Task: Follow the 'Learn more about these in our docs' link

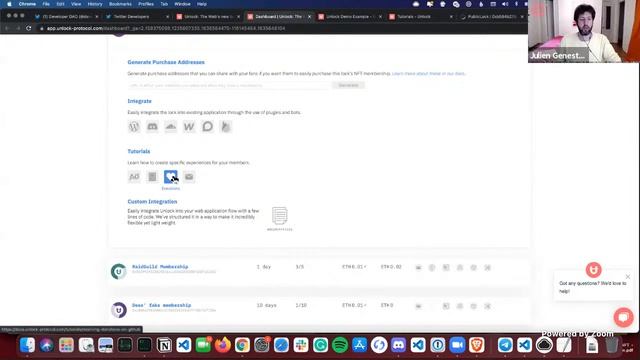Action: pyautogui.click(x=428, y=73)
